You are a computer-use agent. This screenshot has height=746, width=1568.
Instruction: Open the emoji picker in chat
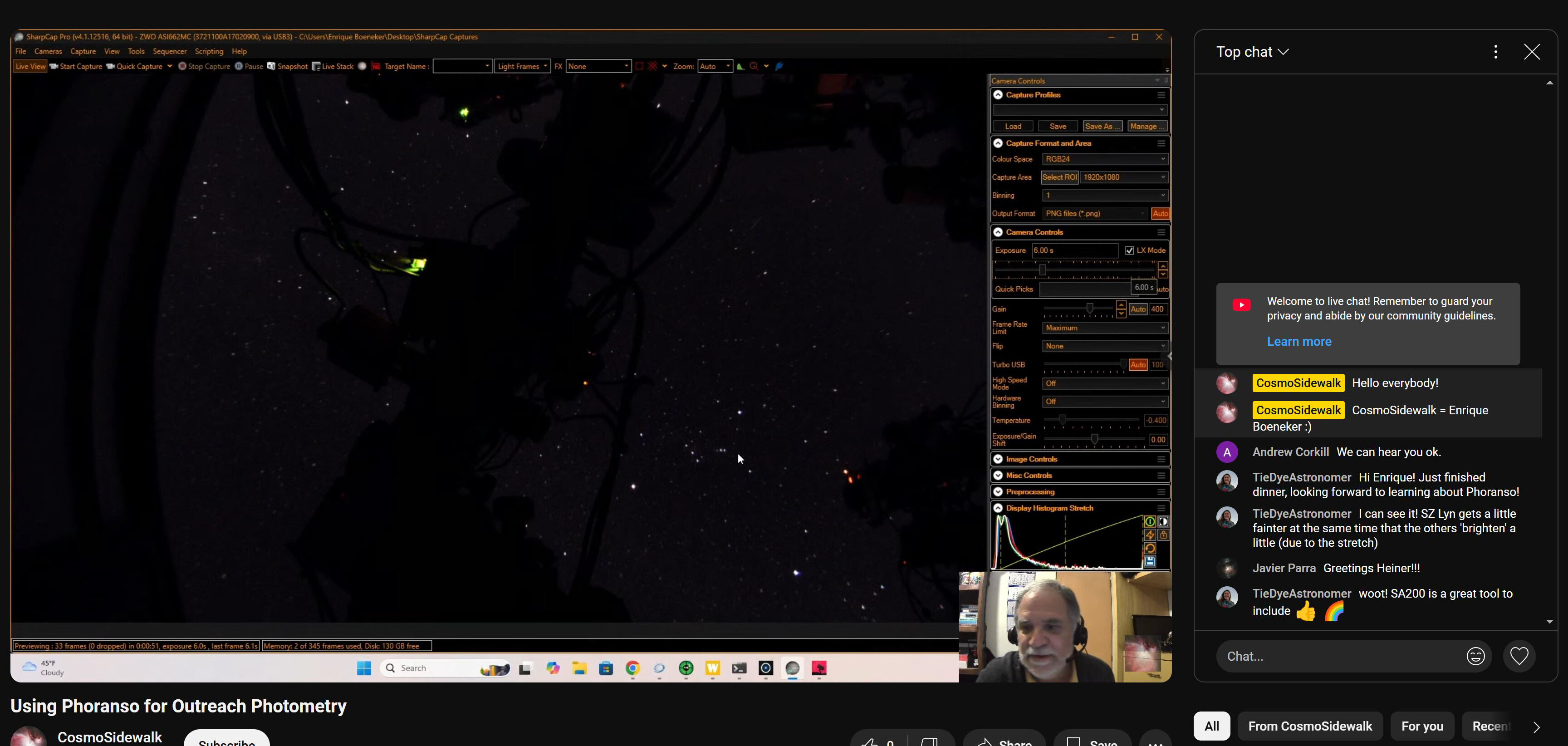click(1475, 656)
